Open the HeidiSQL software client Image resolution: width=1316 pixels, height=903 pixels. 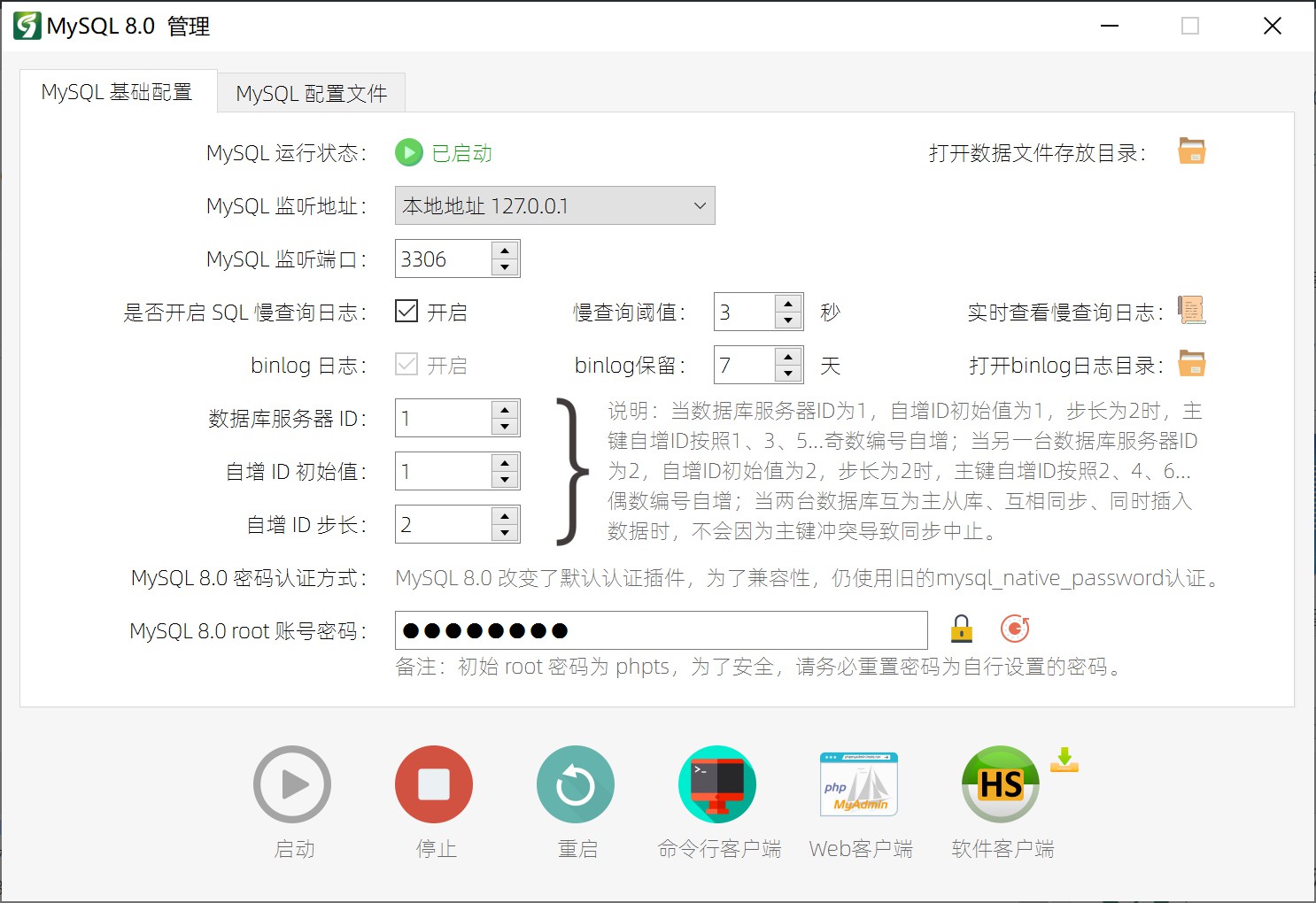click(1001, 784)
